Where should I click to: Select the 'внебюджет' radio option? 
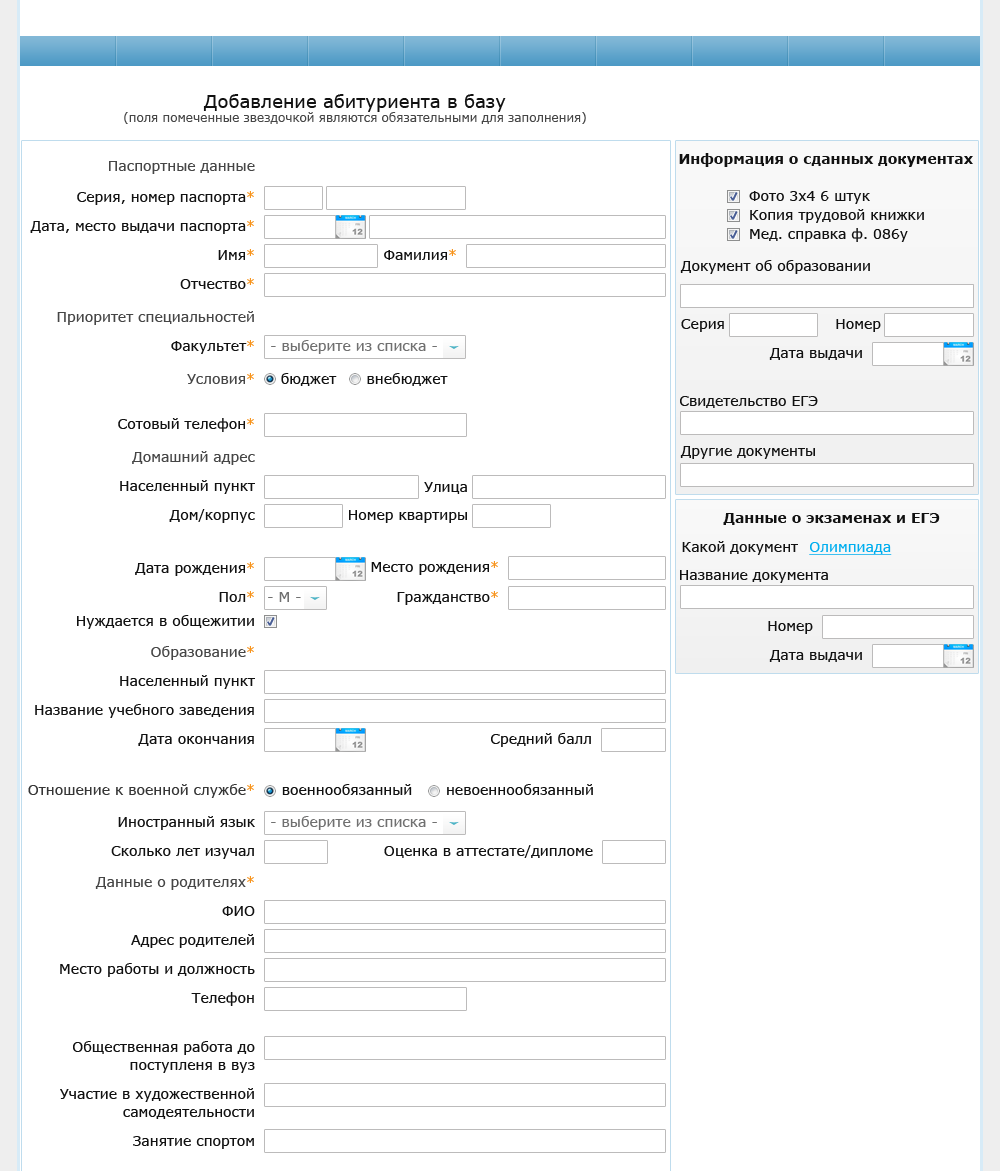(x=355, y=380)
